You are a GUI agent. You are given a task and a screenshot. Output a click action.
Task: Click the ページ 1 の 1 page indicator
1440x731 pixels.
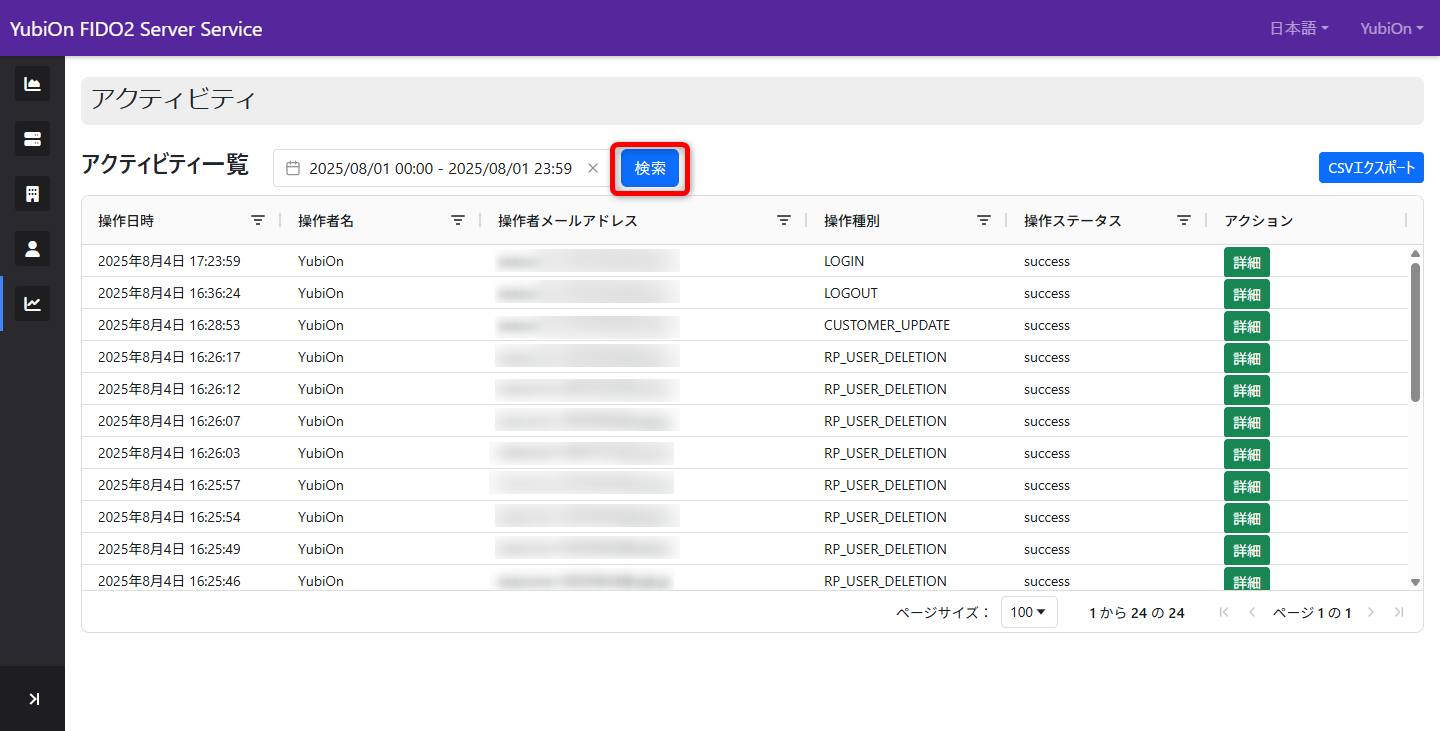[x=1312, y=613]
